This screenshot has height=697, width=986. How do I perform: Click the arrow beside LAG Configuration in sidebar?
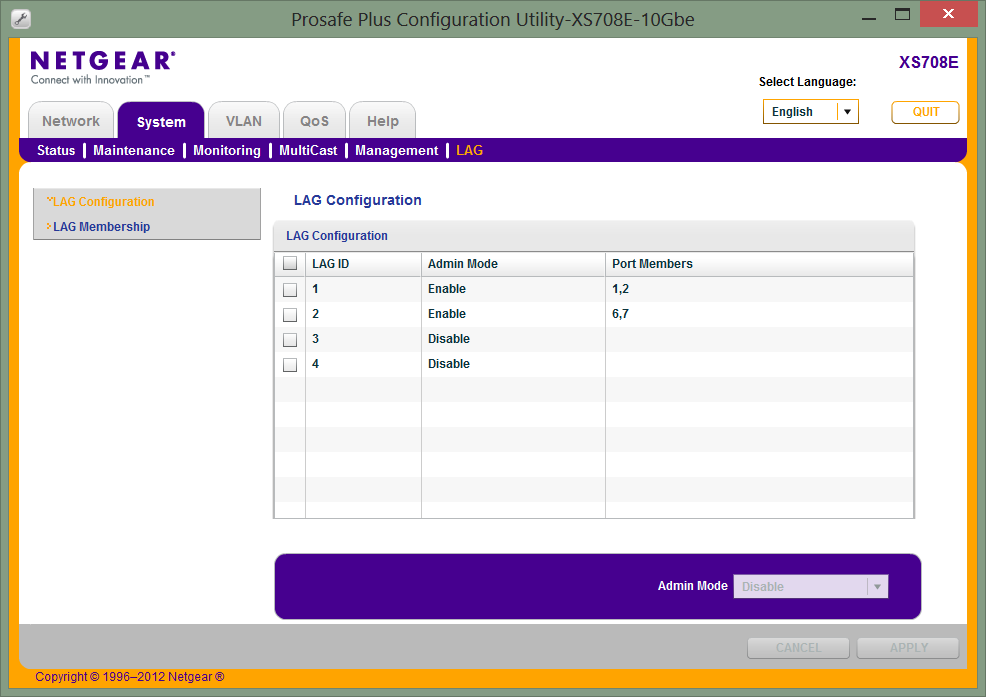click(49, 200)
